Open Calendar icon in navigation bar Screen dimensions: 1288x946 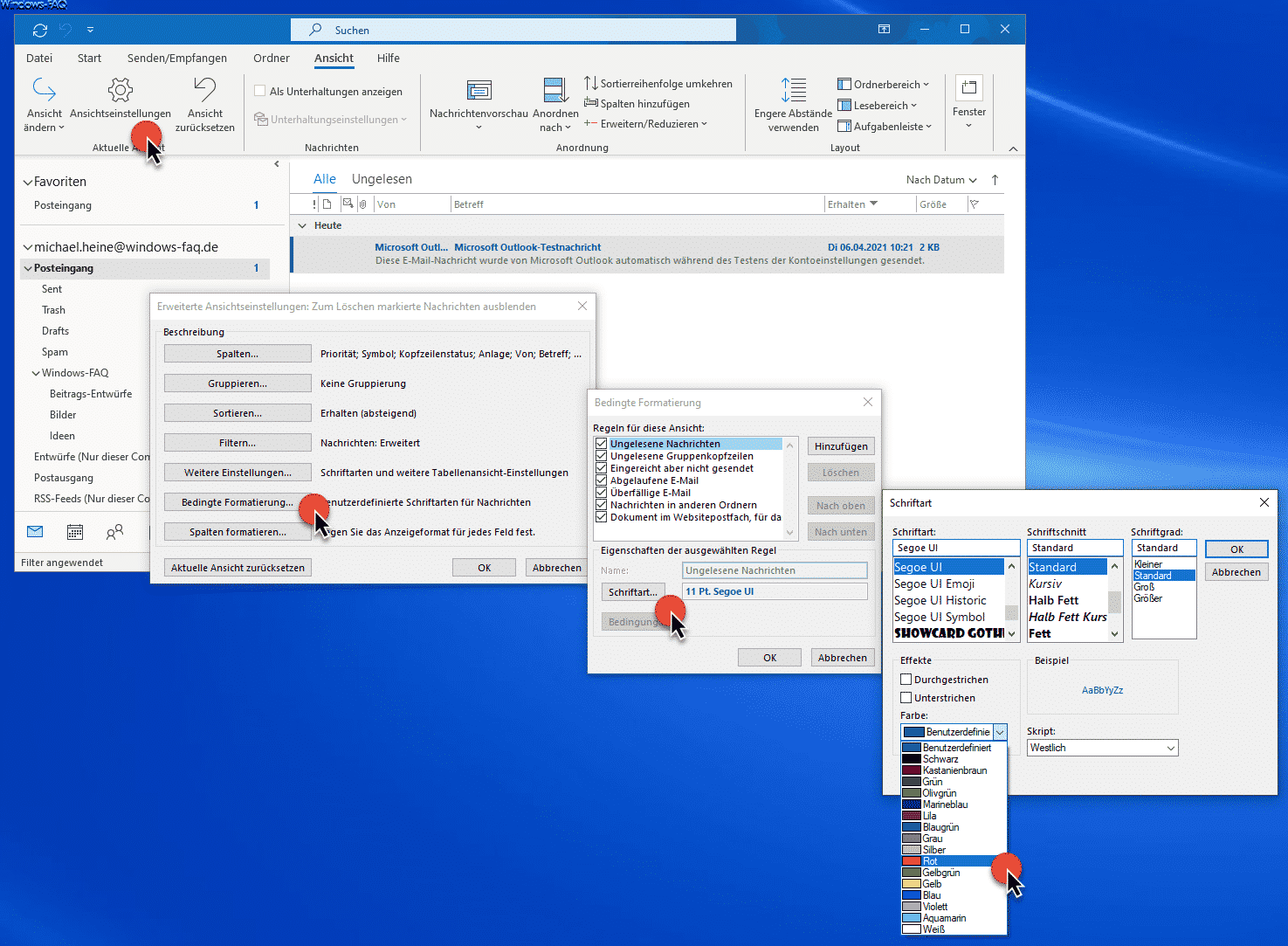(x=75, y=532)
